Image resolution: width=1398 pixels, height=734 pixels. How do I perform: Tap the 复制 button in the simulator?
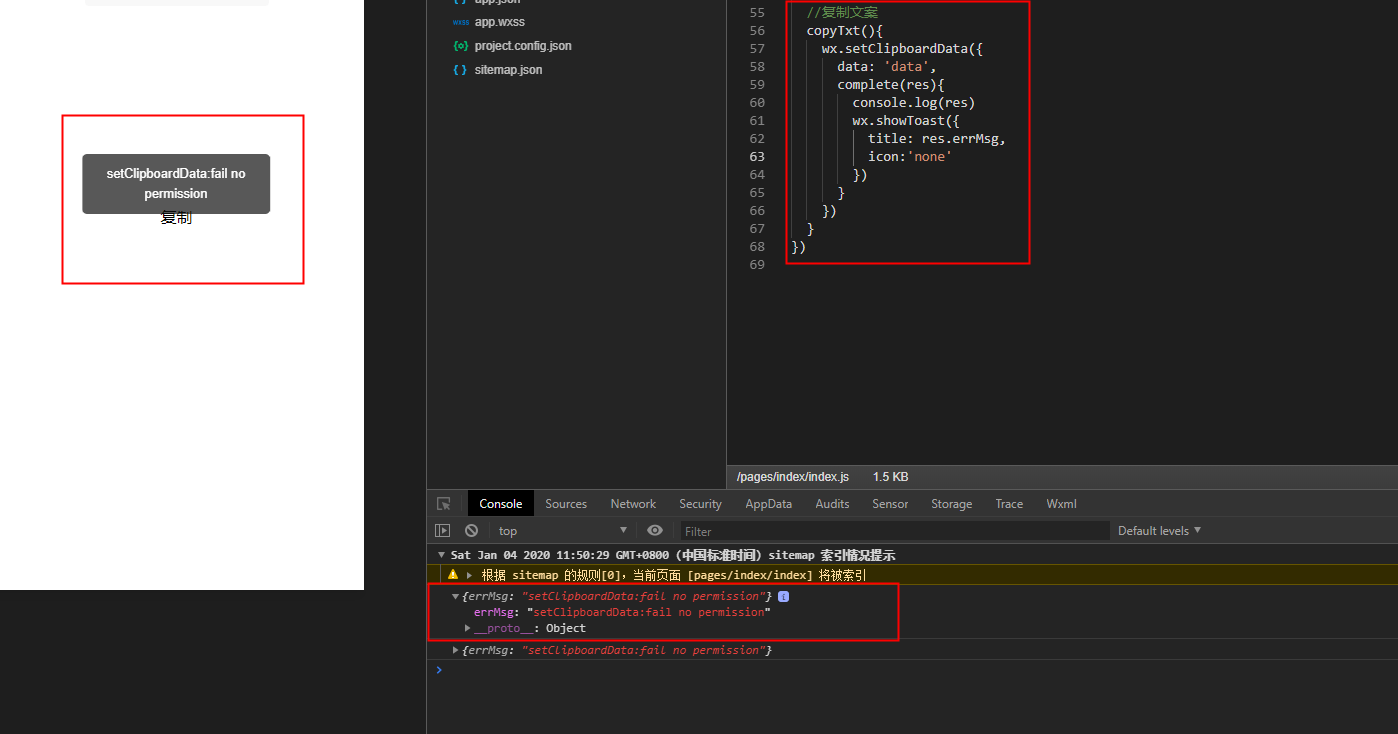point(176,218)
